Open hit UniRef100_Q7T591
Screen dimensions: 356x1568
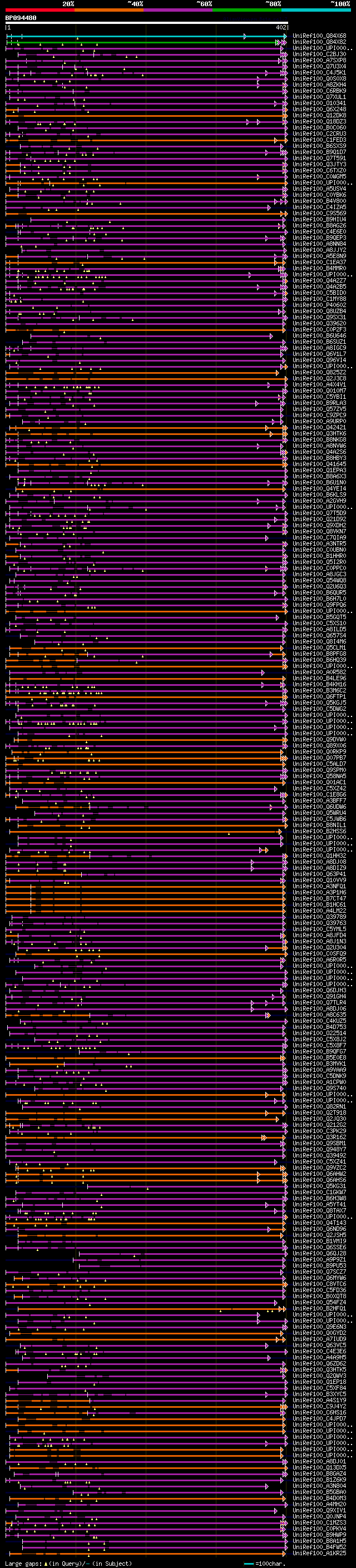pyautogui.click(x=319, y=159)
